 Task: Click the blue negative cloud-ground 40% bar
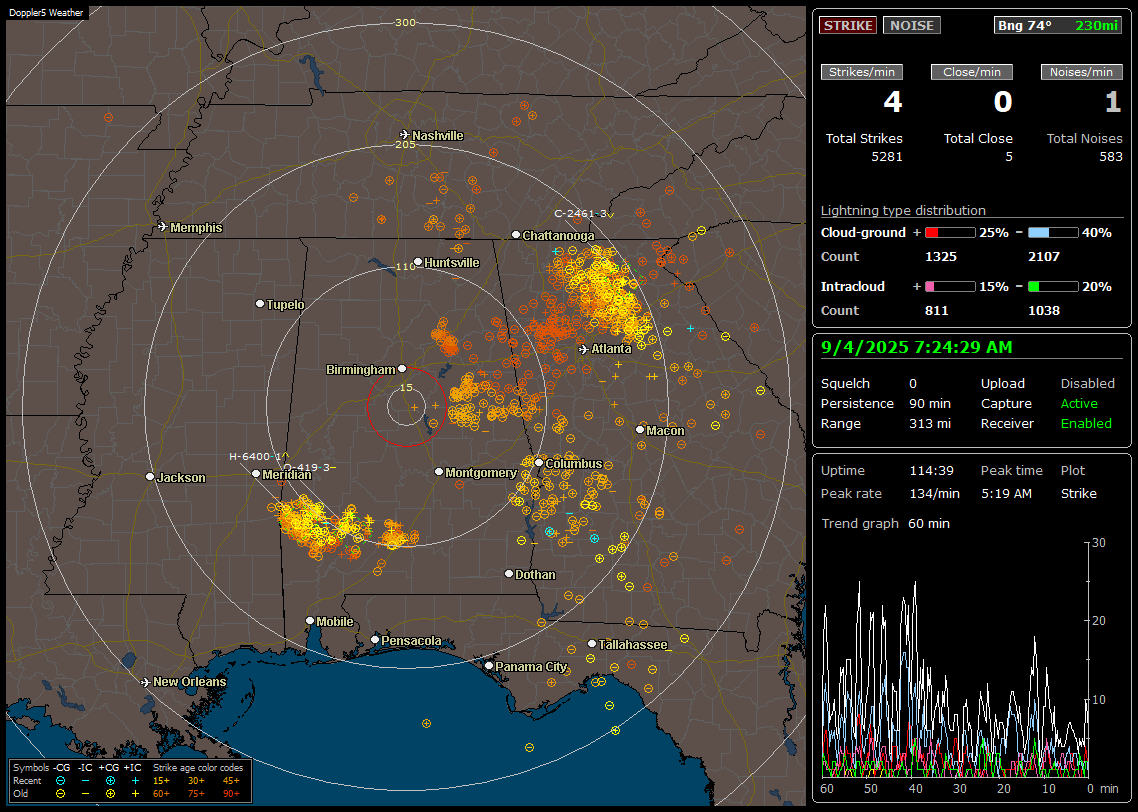pyautogui.click(x=1053, y=233)
